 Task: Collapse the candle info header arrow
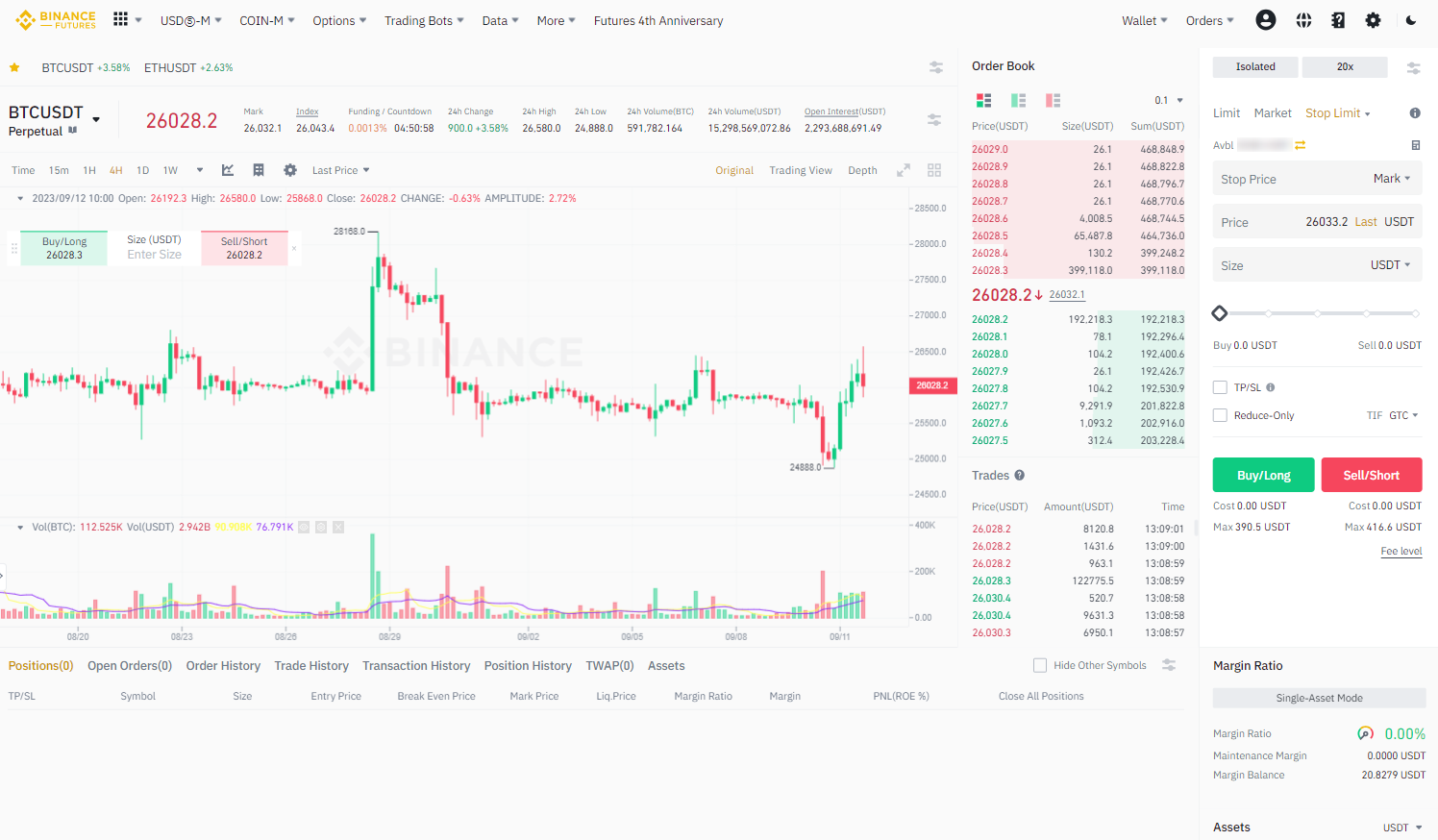pyautogui.click(x=20, y=198)
